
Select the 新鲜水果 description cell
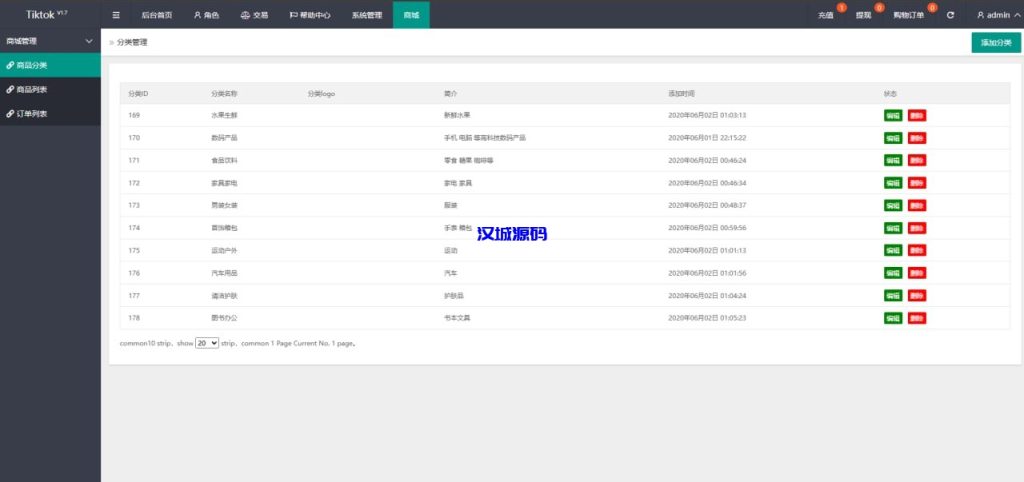tap(456, 116)
